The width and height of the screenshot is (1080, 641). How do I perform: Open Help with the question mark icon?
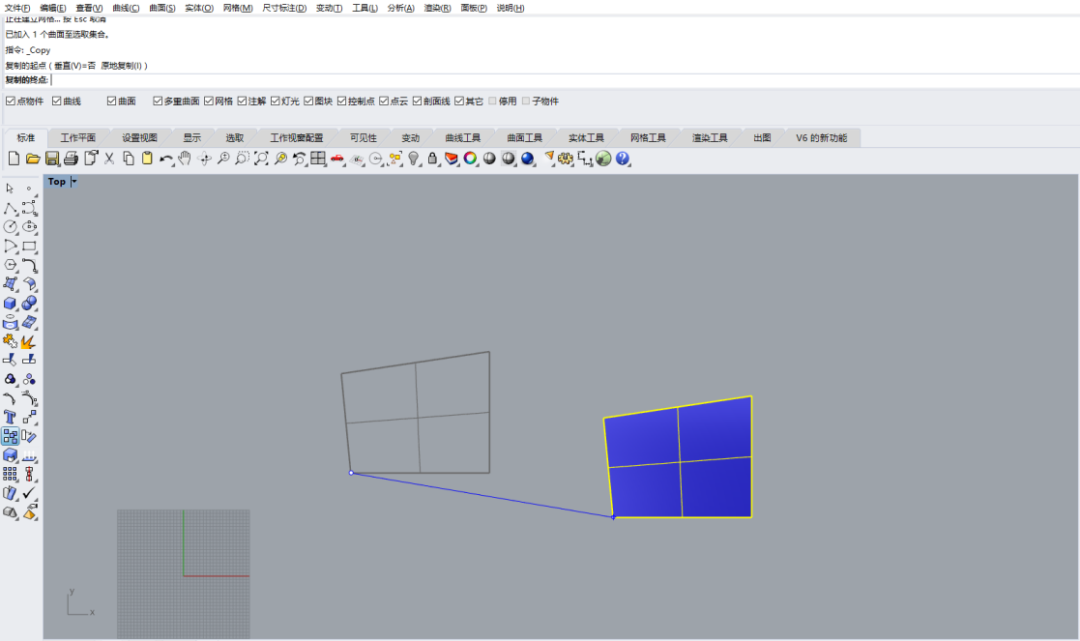click(623, 158)
